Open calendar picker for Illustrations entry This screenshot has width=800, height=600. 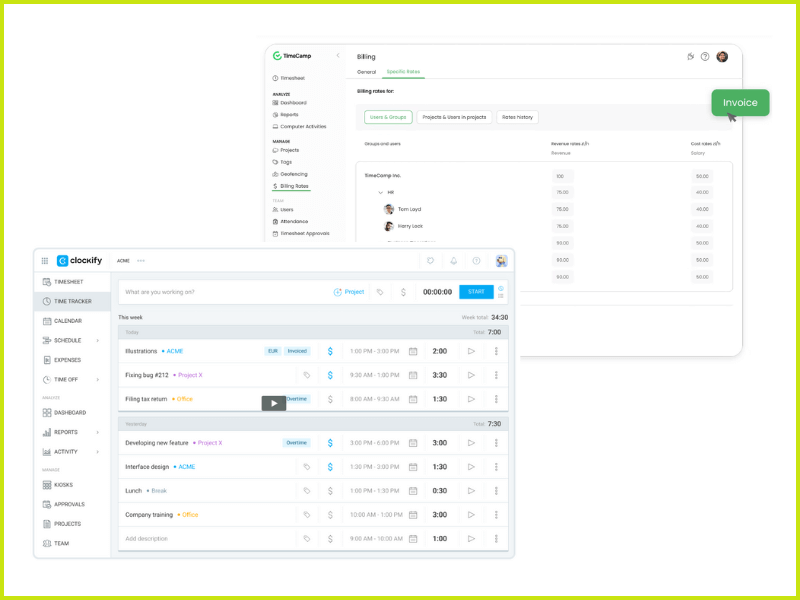[x=413, y=351]
